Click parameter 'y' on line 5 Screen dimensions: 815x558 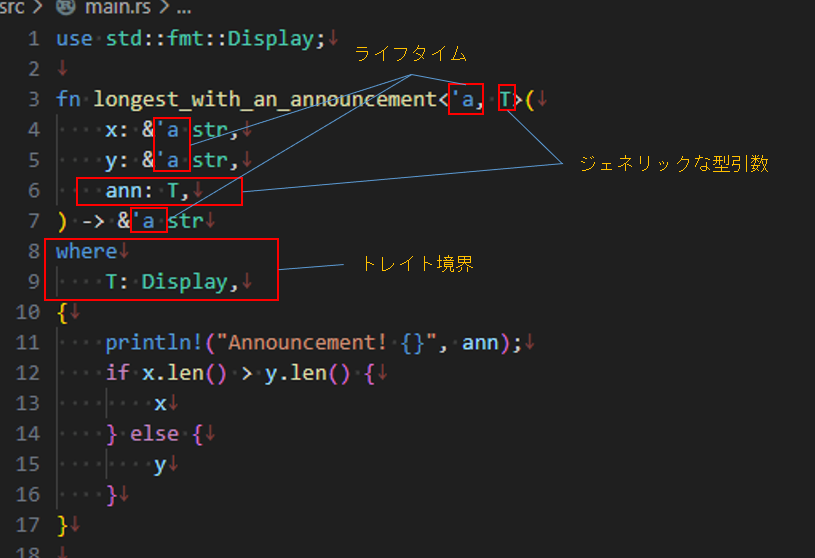tap(111, 162)
